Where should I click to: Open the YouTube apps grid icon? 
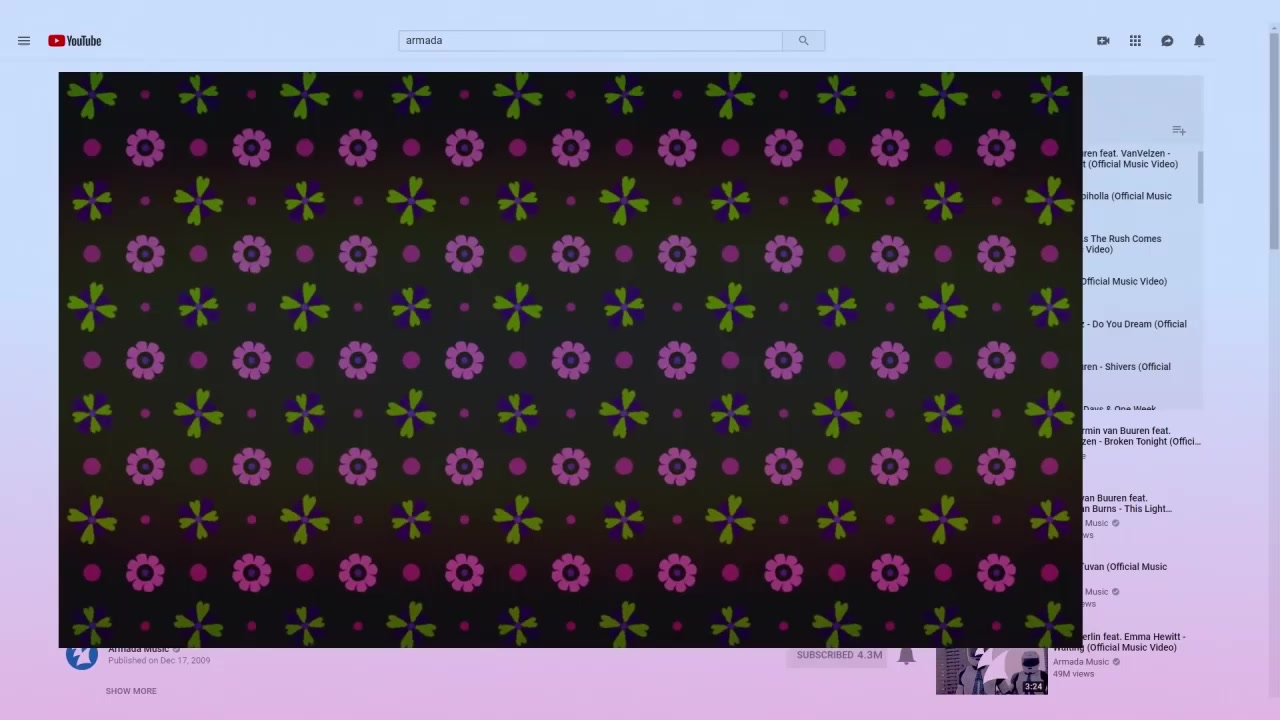1135,41
